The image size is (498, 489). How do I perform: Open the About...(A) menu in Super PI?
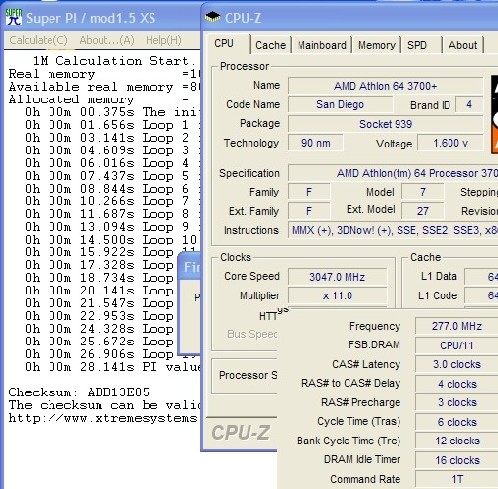(x=107, y=40)
